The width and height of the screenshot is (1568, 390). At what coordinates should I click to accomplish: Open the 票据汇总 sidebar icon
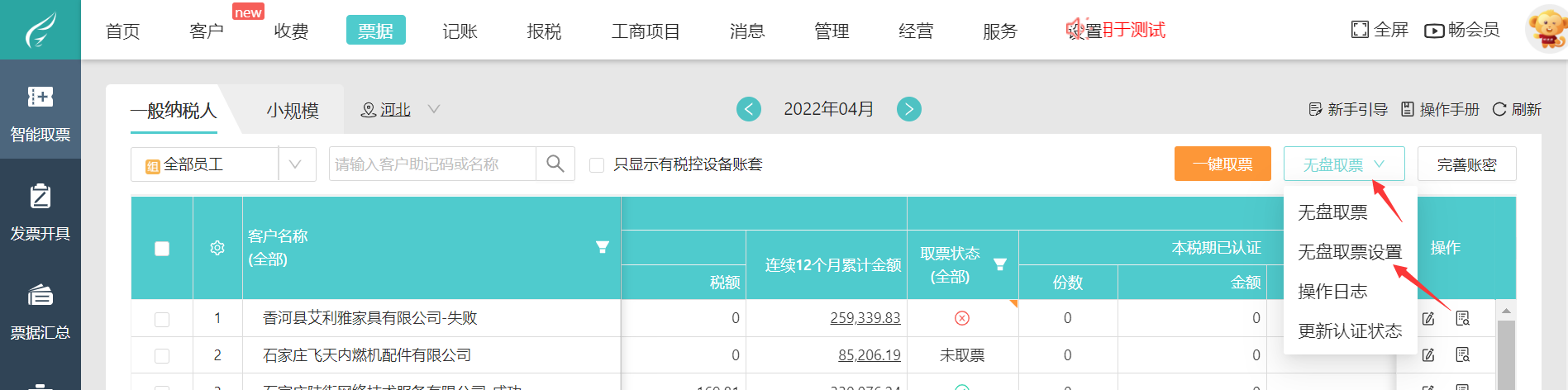[x=40, y=309]
